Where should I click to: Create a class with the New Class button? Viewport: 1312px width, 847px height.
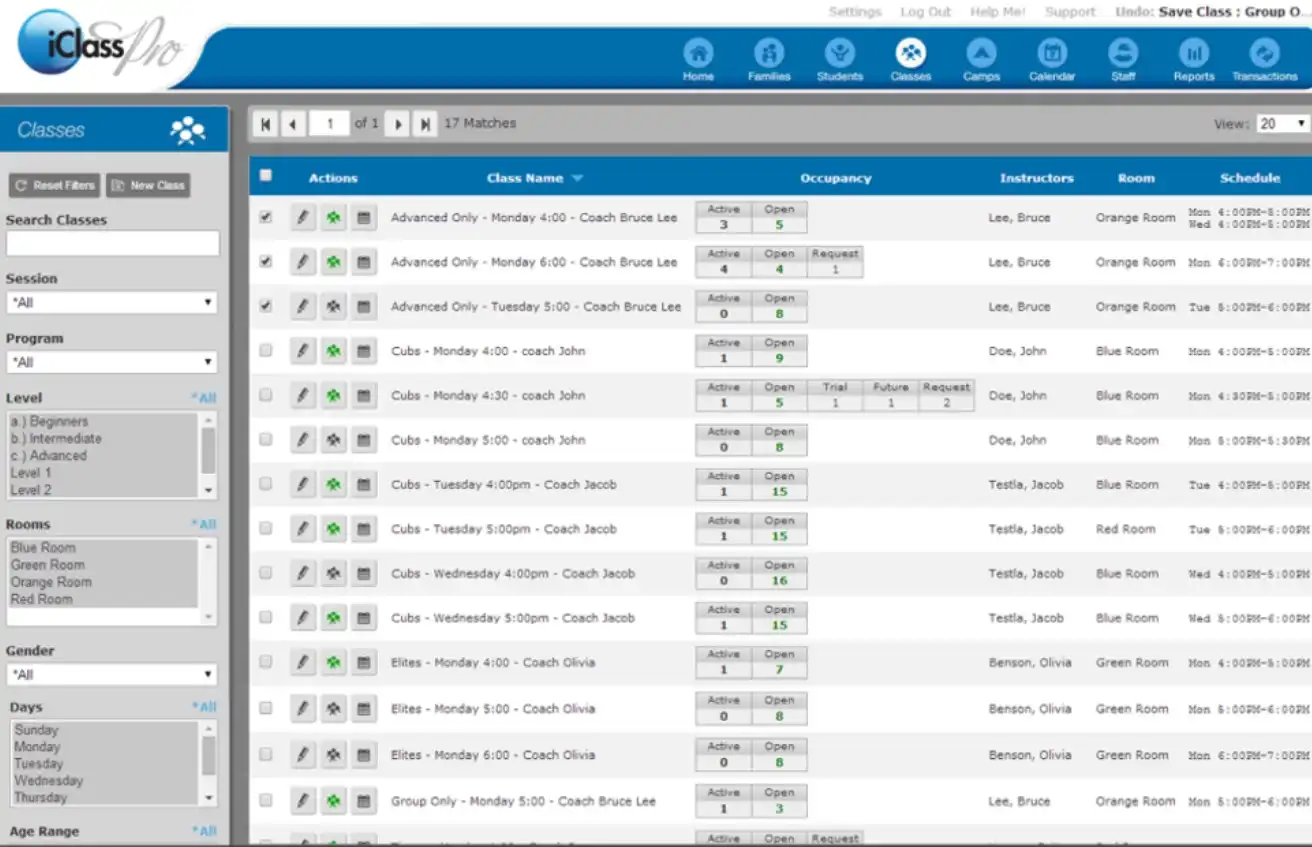pyautogui.click(x=148, y=184)
